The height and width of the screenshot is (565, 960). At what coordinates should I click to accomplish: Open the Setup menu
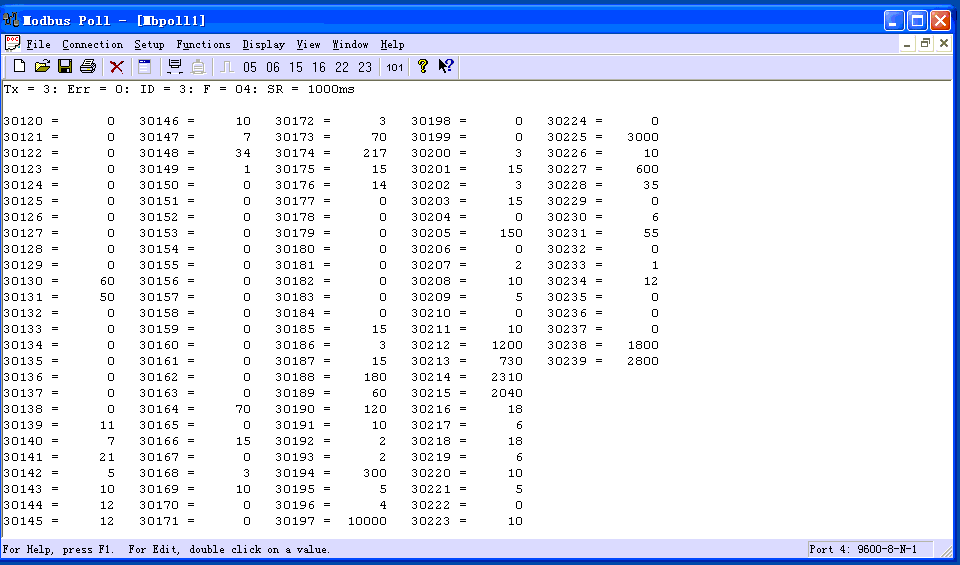pos(149,44)
